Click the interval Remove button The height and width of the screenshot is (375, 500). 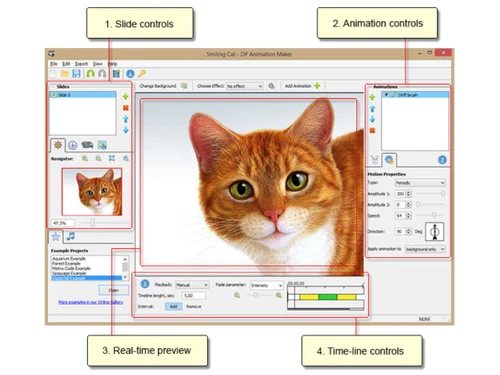point(194,306)
